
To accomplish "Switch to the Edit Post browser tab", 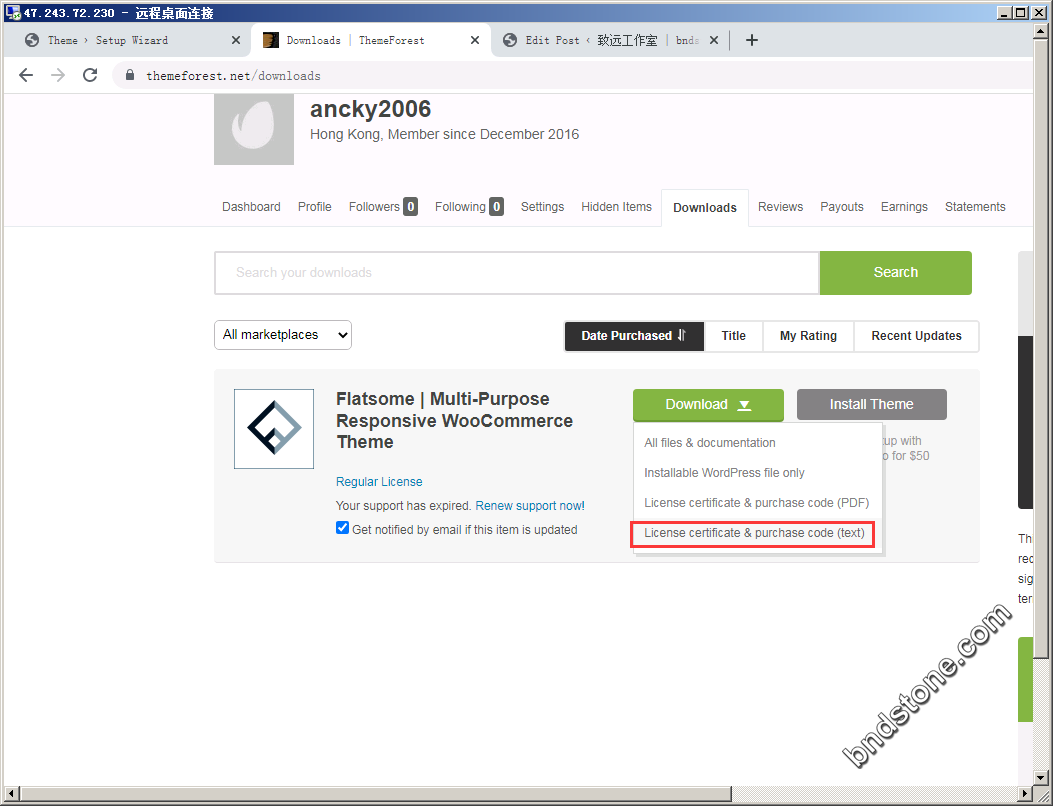I will click(604, 40).
